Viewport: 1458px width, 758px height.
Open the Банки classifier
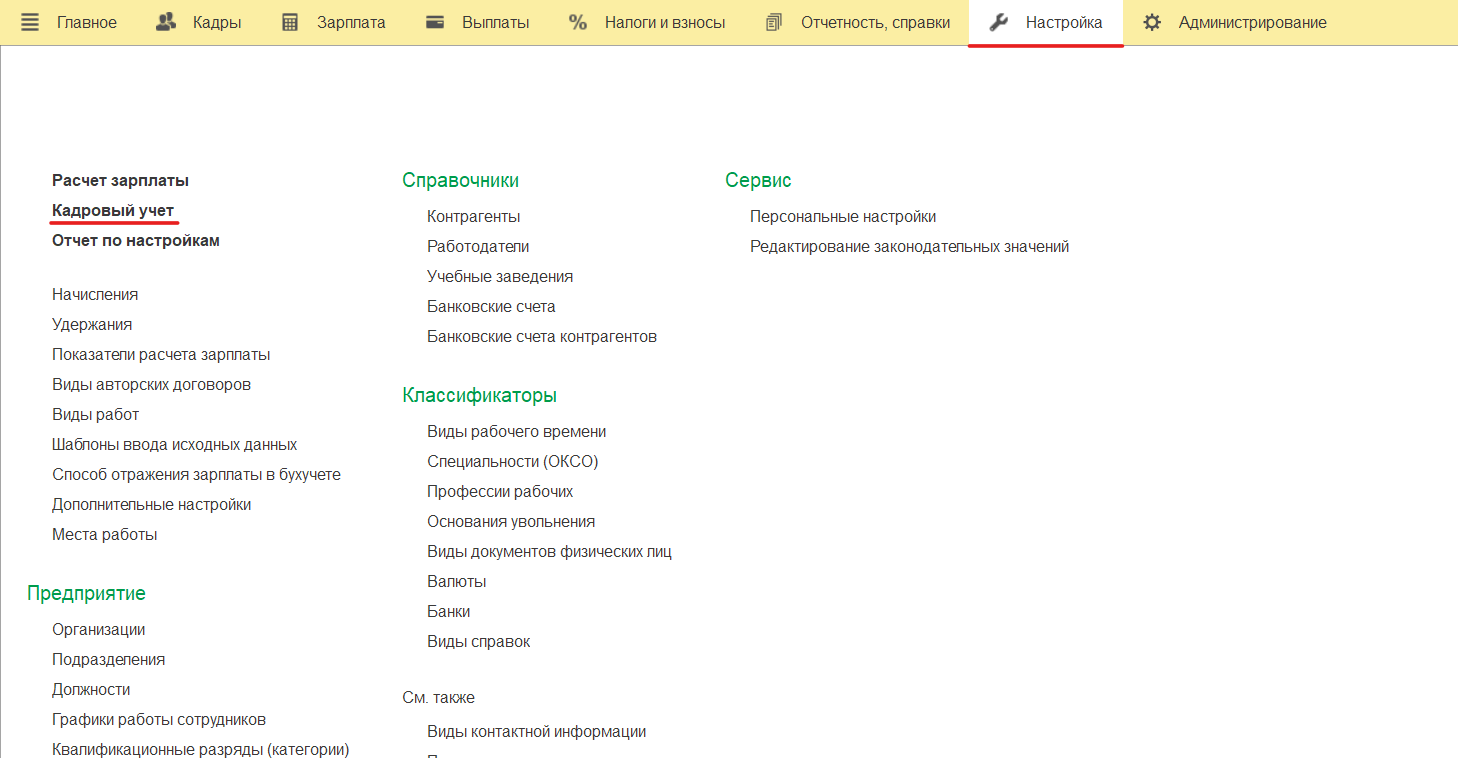[x=449, y=612]
